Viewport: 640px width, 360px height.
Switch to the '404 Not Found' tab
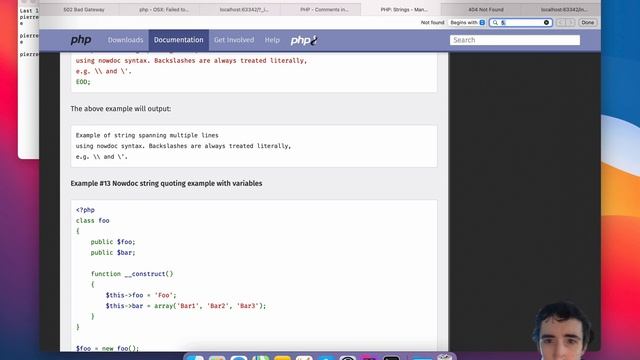[x=486, y=9]
